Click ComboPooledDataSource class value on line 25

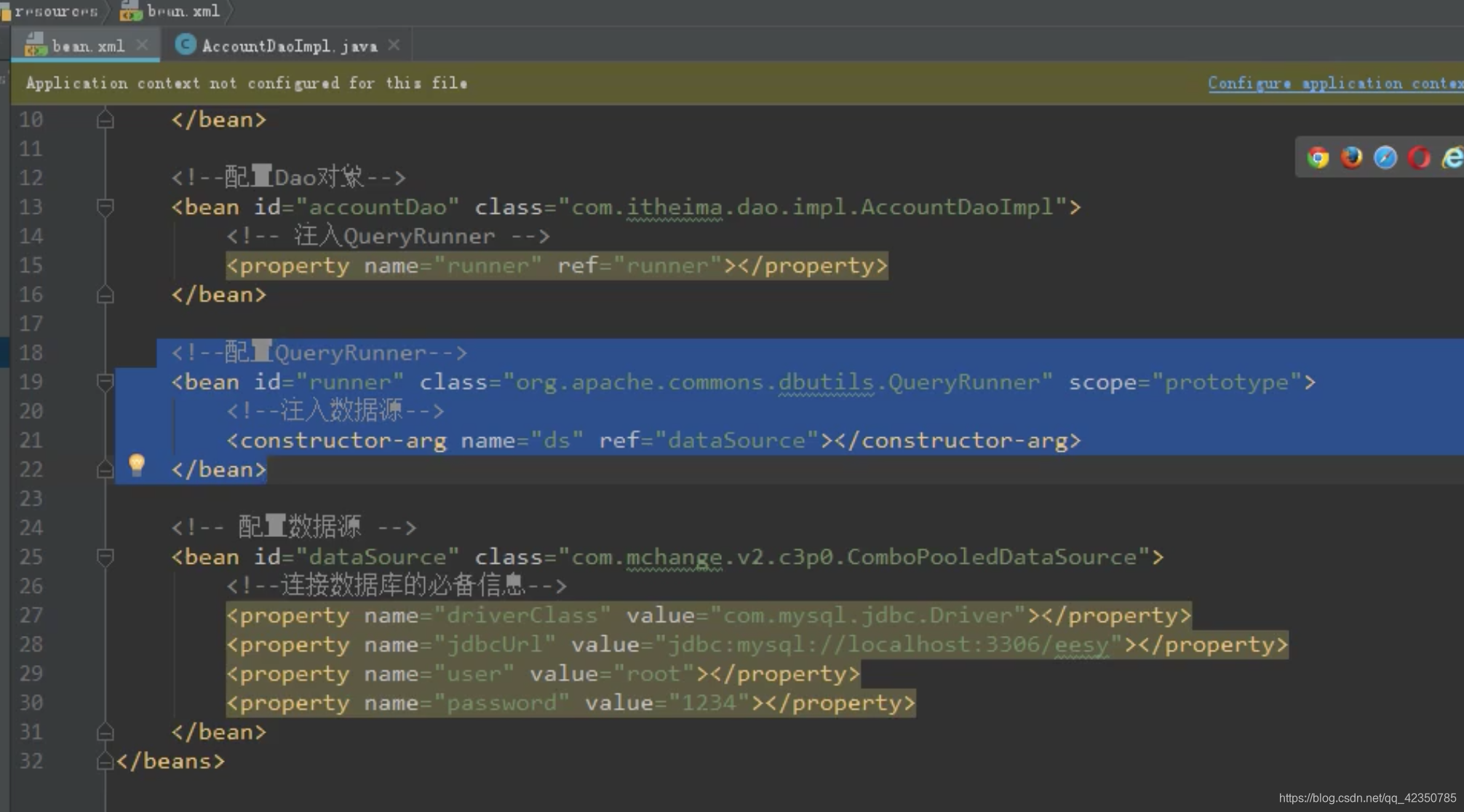tap(854, 557)
